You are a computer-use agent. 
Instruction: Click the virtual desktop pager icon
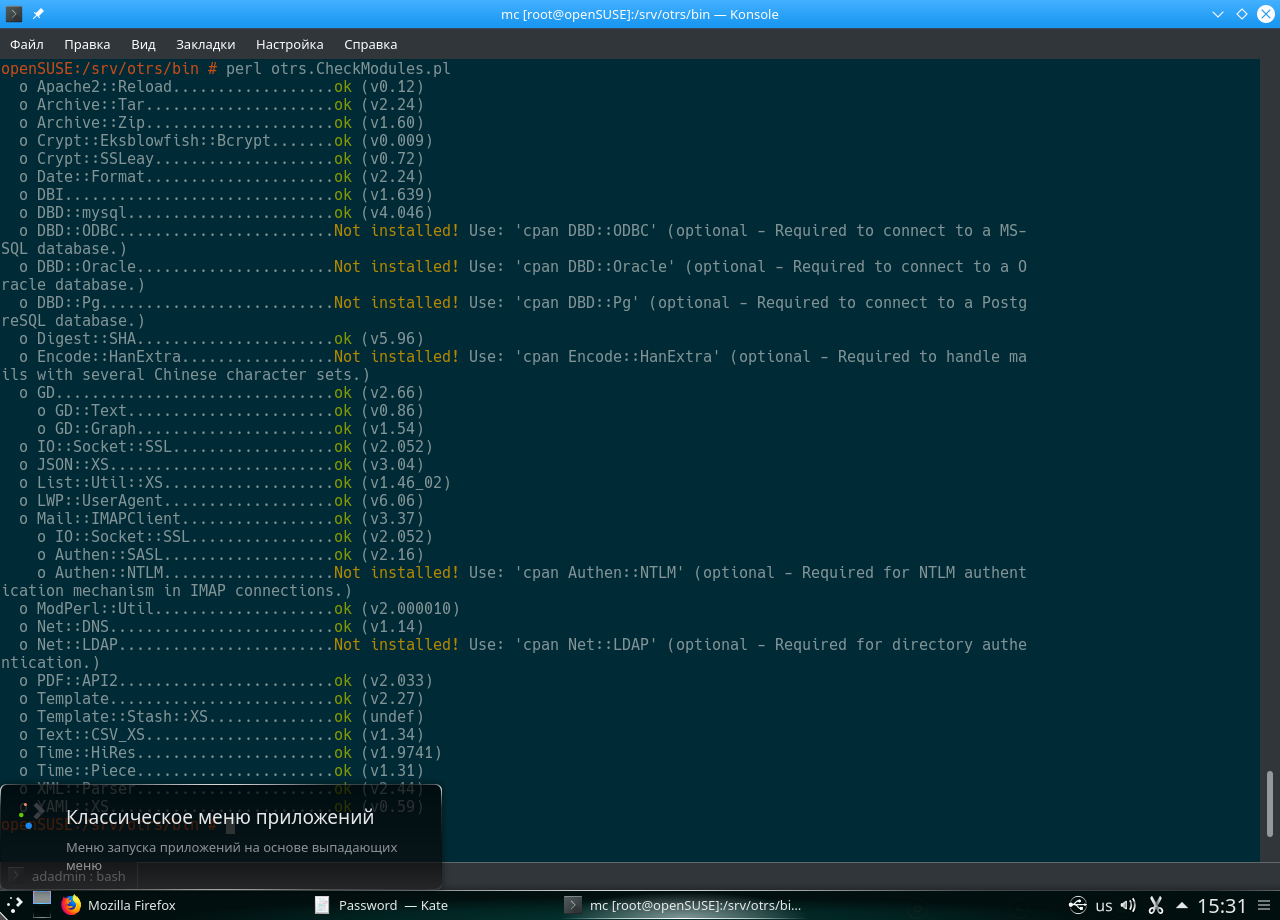41,904
